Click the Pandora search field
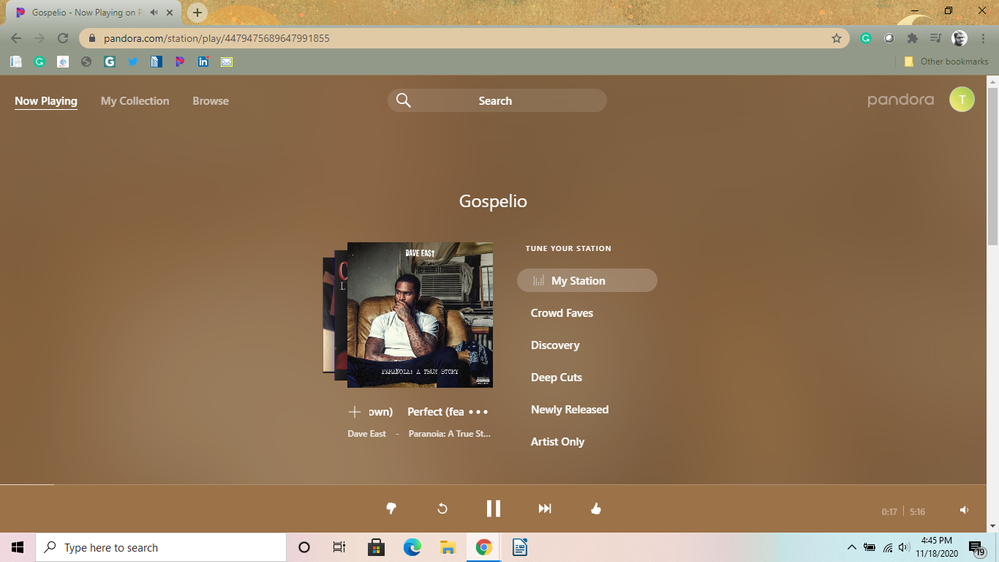Screen dimensions: 999x562 coord(497,101)
